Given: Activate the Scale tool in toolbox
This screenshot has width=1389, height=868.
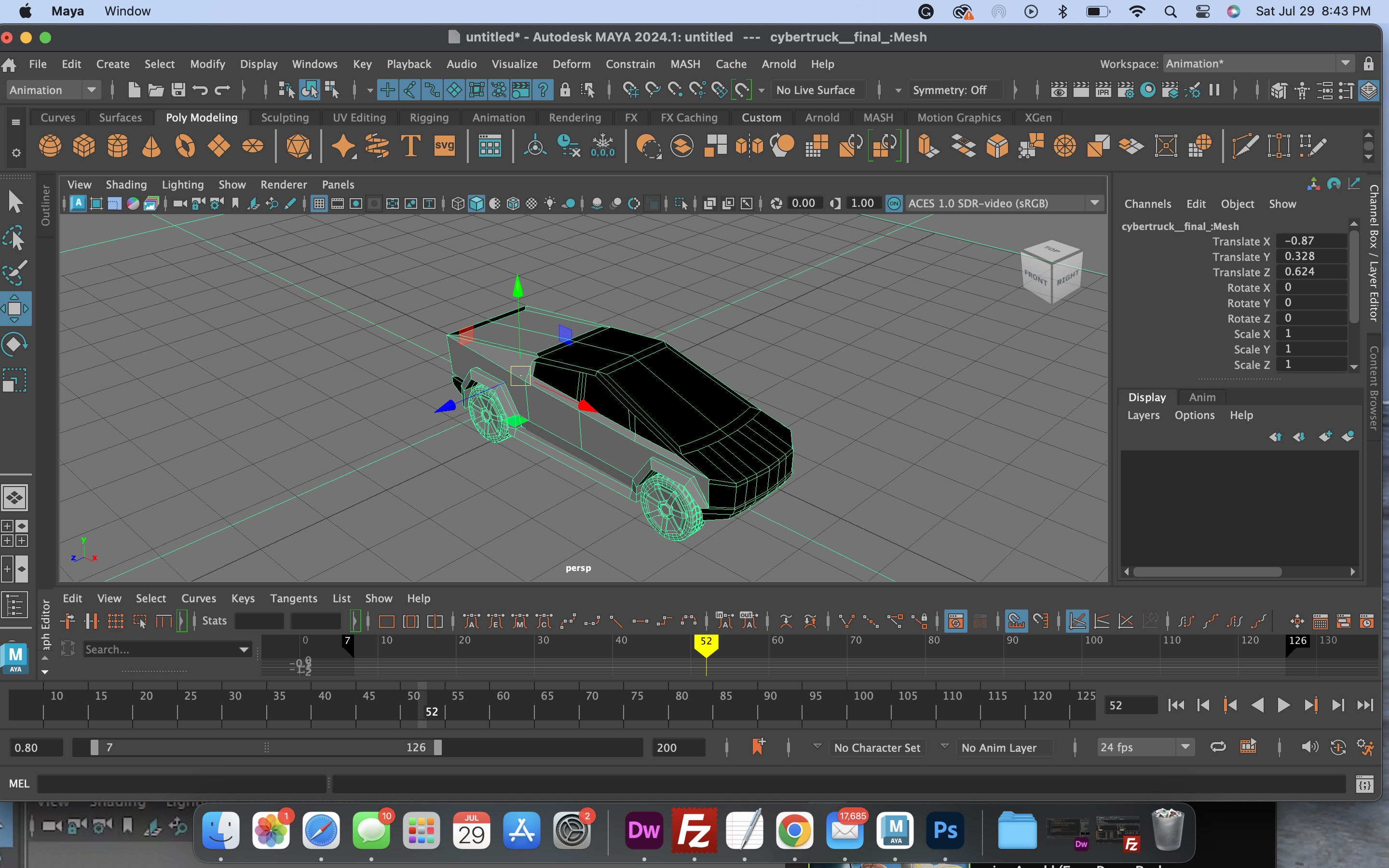Looking at the screenshot, I should click(x=15, y=380).
